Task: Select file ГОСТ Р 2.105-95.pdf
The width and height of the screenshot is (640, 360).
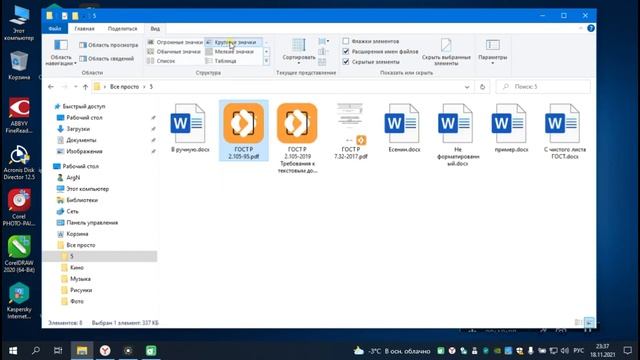Action: coord(243,131)
